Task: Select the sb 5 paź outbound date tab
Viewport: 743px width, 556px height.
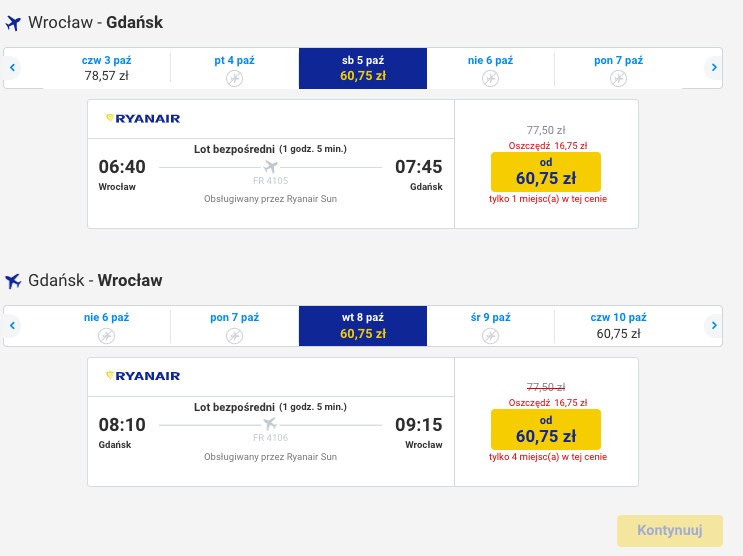Action: (x=362, y=68)
